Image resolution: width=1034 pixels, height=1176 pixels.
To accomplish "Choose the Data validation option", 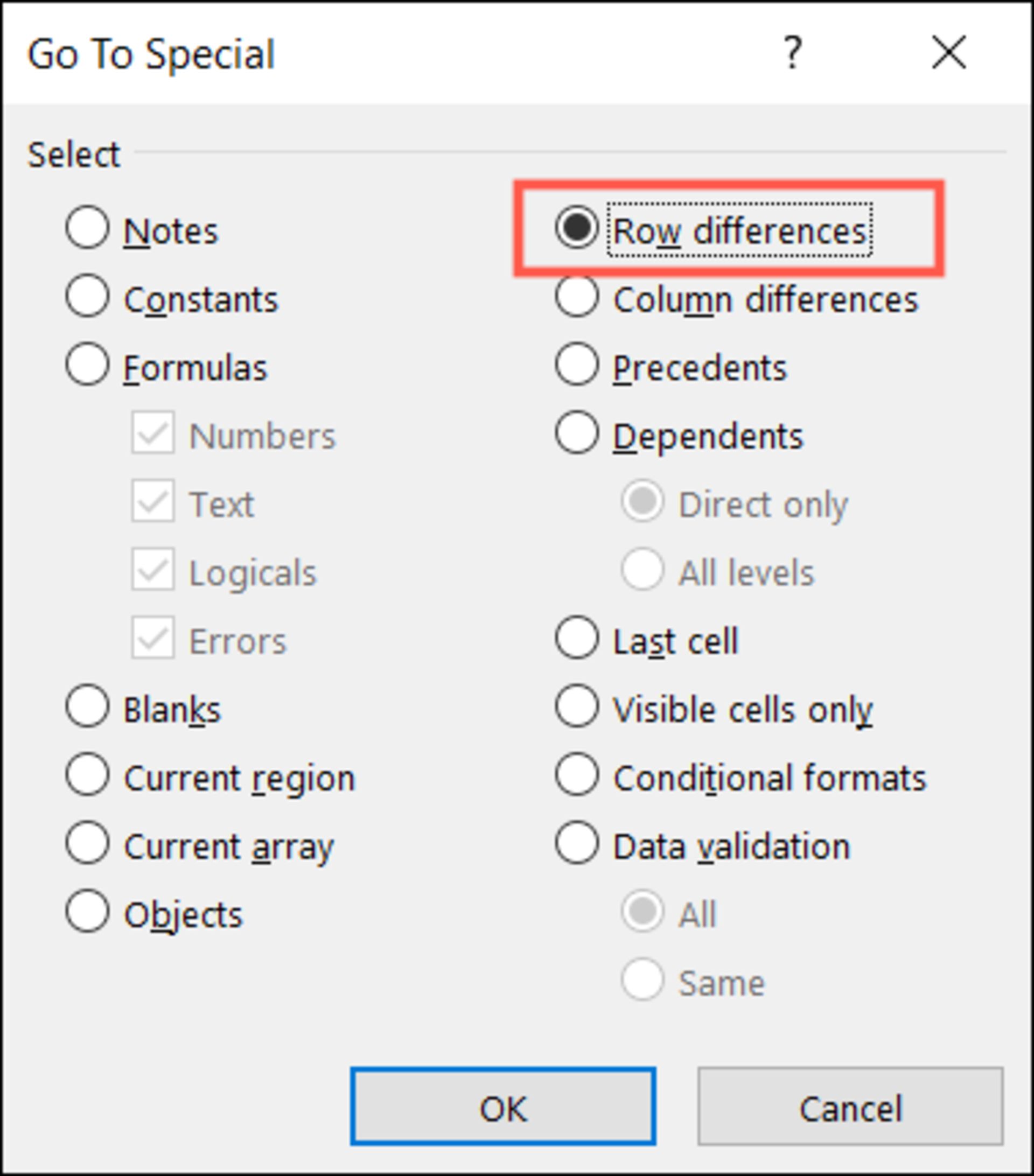I will coord(577,843).
